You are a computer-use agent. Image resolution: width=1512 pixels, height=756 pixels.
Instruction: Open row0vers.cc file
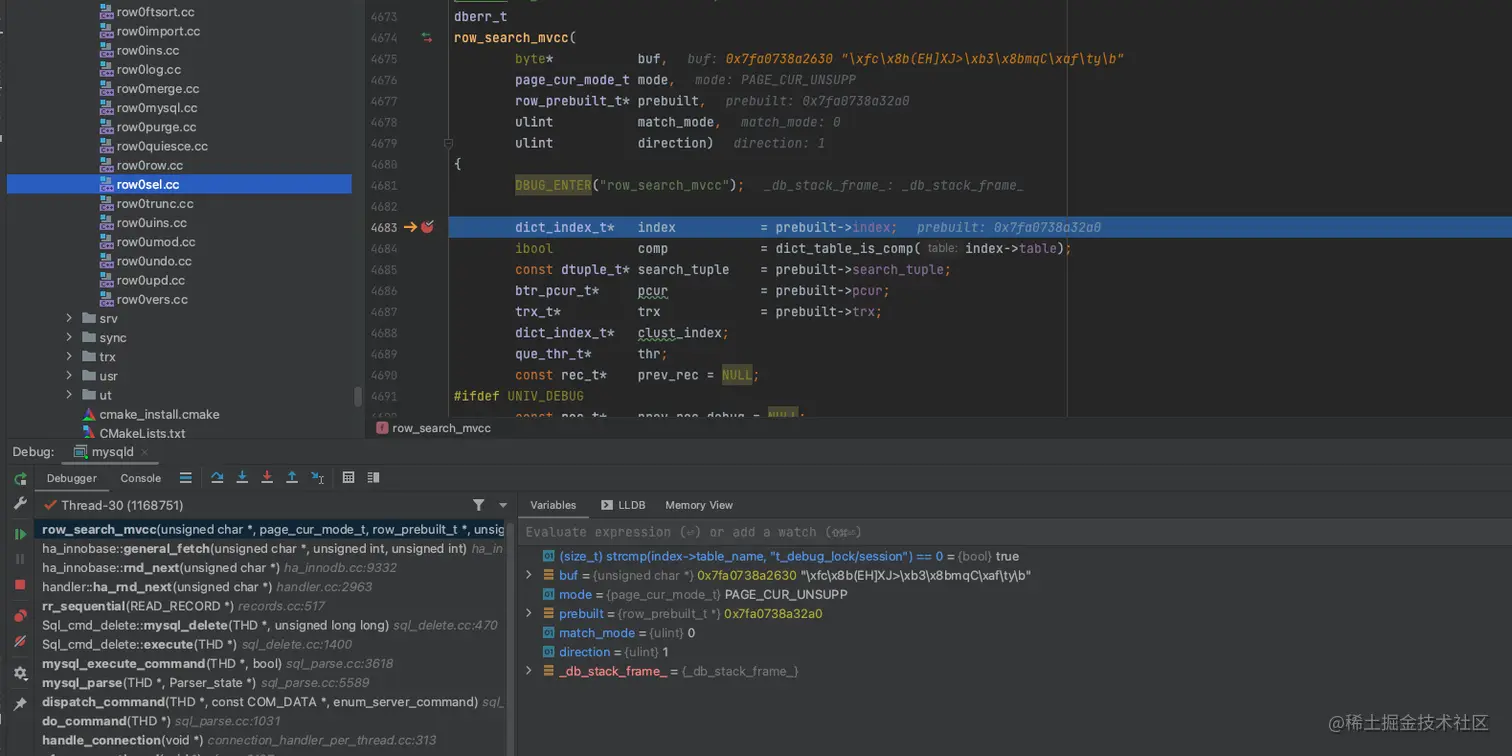[x=152, y=299]
